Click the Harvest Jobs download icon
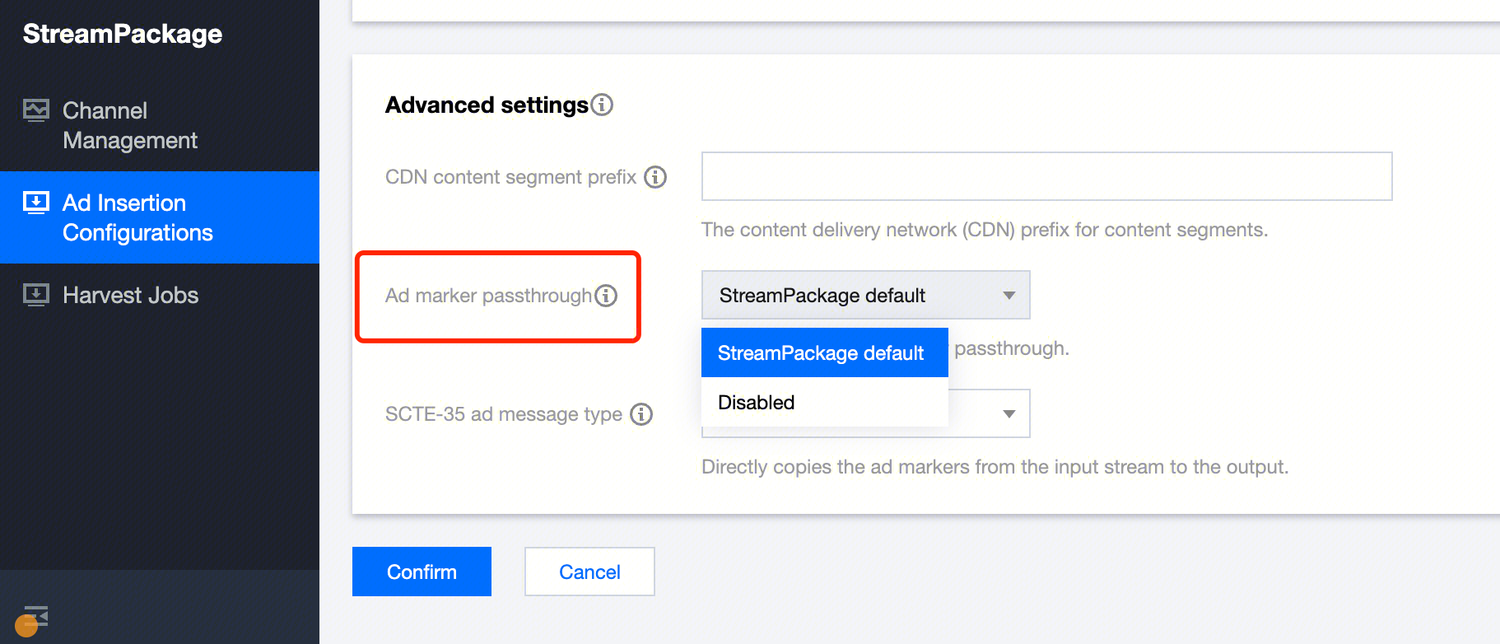The image size is (1500, 644). point(36,295)
